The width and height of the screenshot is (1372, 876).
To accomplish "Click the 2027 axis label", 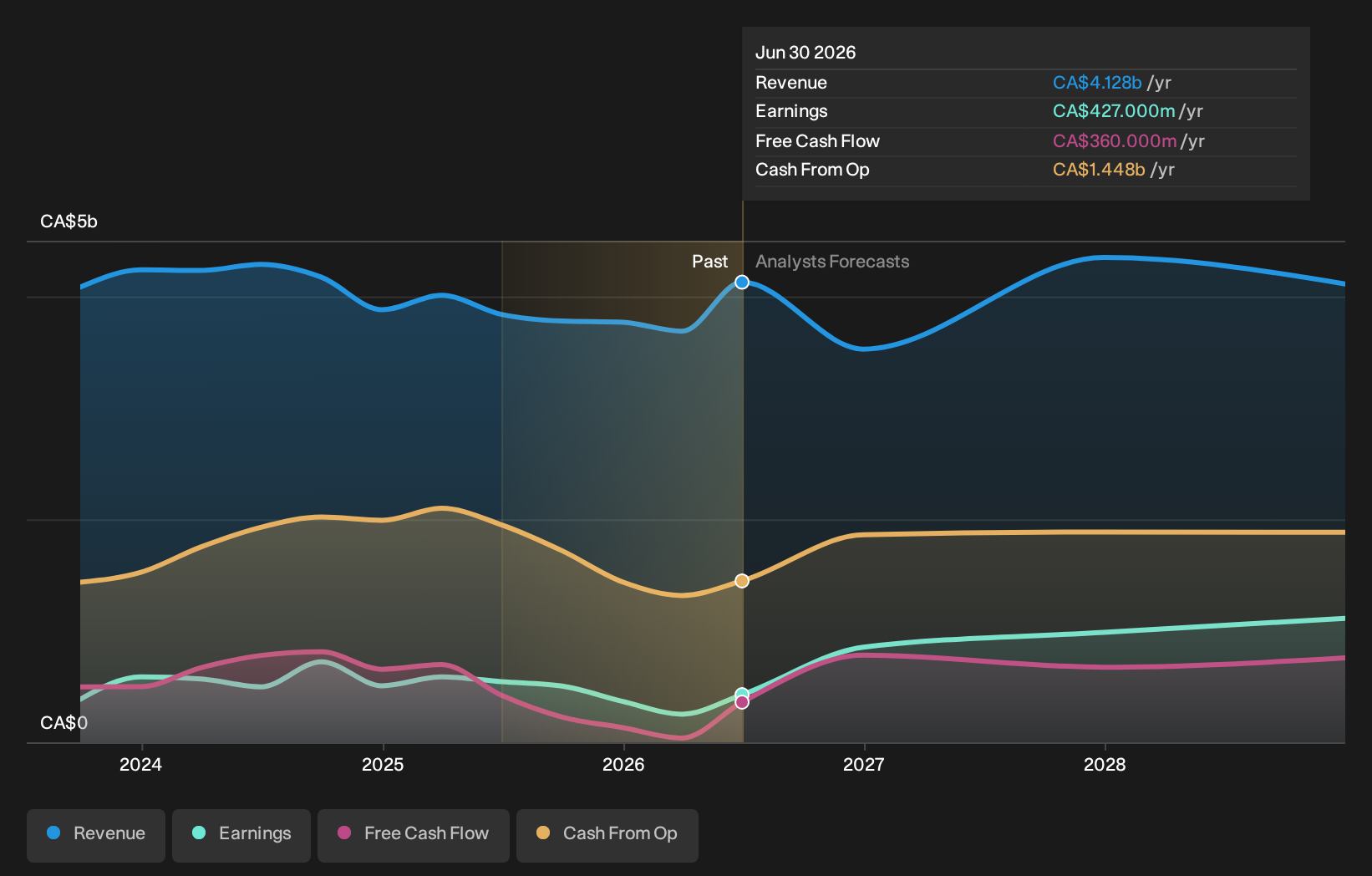I will click(x=864, y=765).
